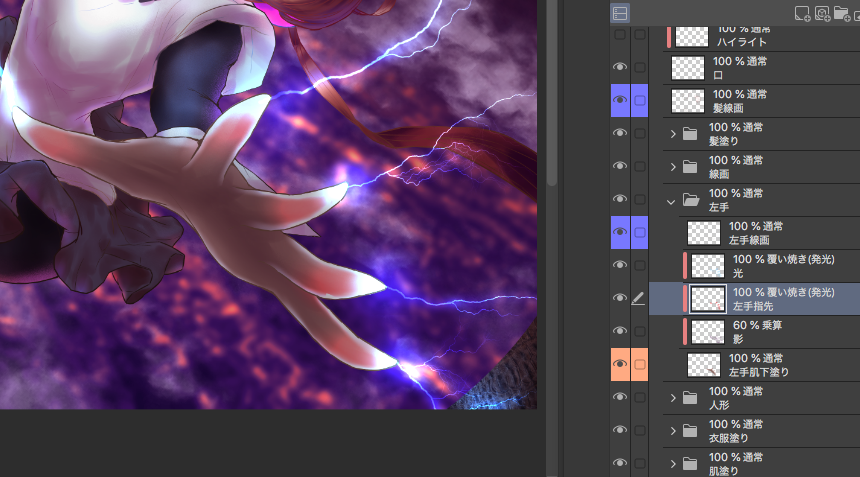Tick the selection box beside 左手線画 layer
This screenshot has height=477, width=860.
pyautogui.click(x=640, y=232)
